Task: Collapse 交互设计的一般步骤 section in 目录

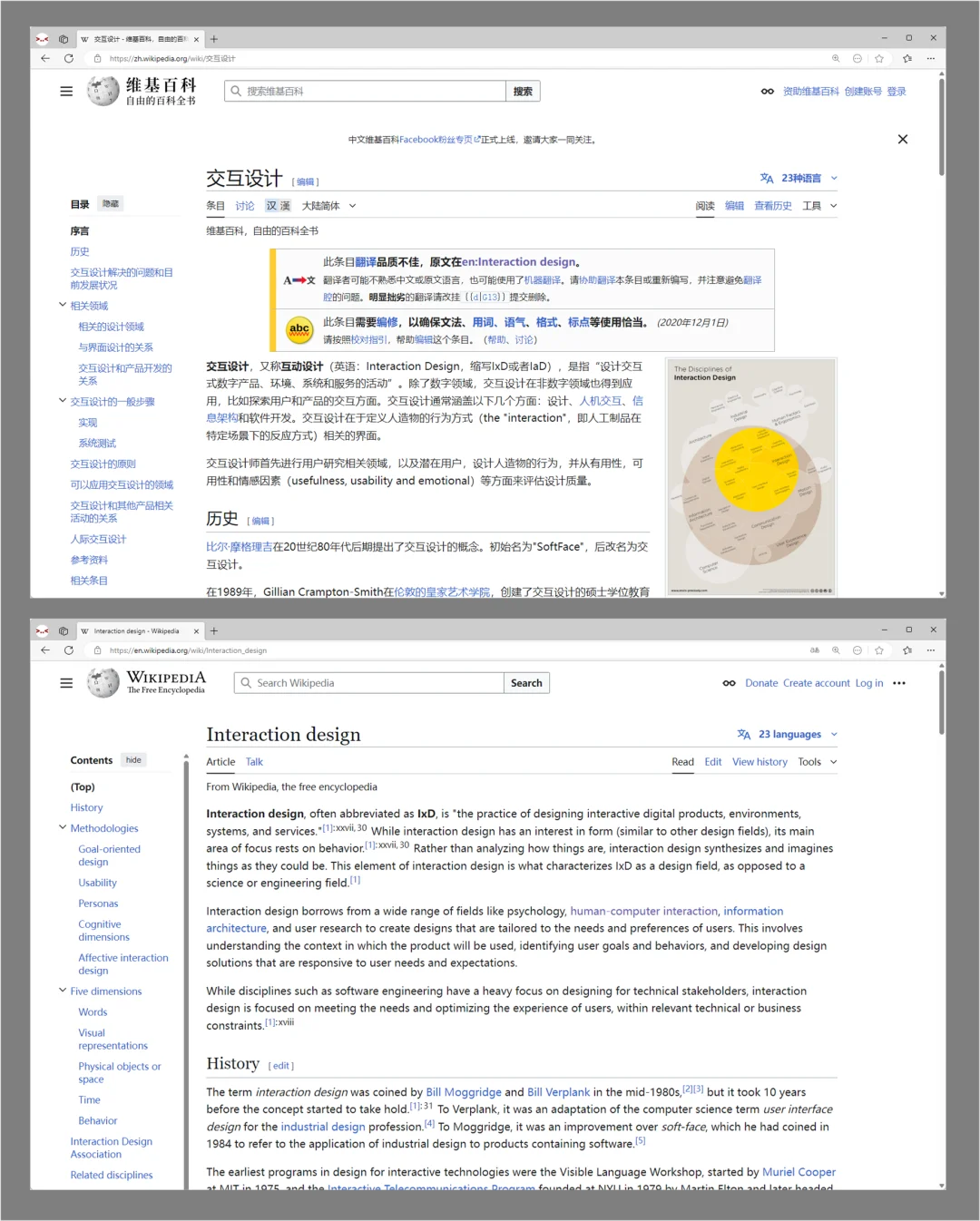Action: tap(63, 401)
